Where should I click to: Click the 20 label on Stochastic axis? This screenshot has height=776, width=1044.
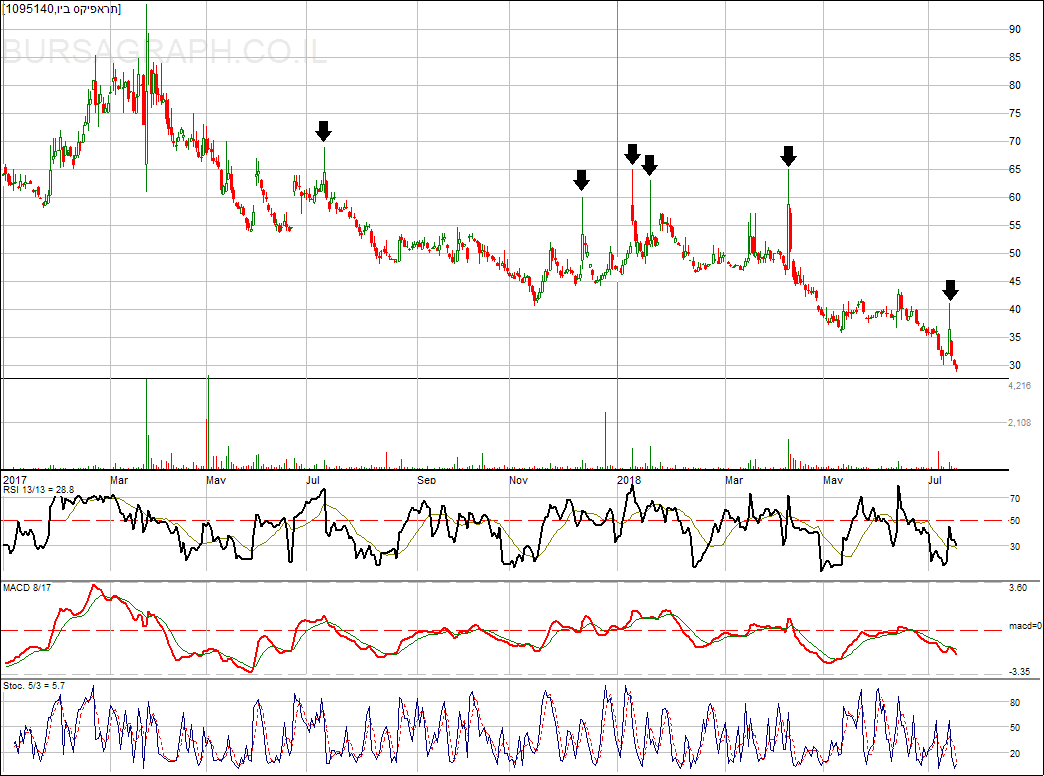[1015, 753]
